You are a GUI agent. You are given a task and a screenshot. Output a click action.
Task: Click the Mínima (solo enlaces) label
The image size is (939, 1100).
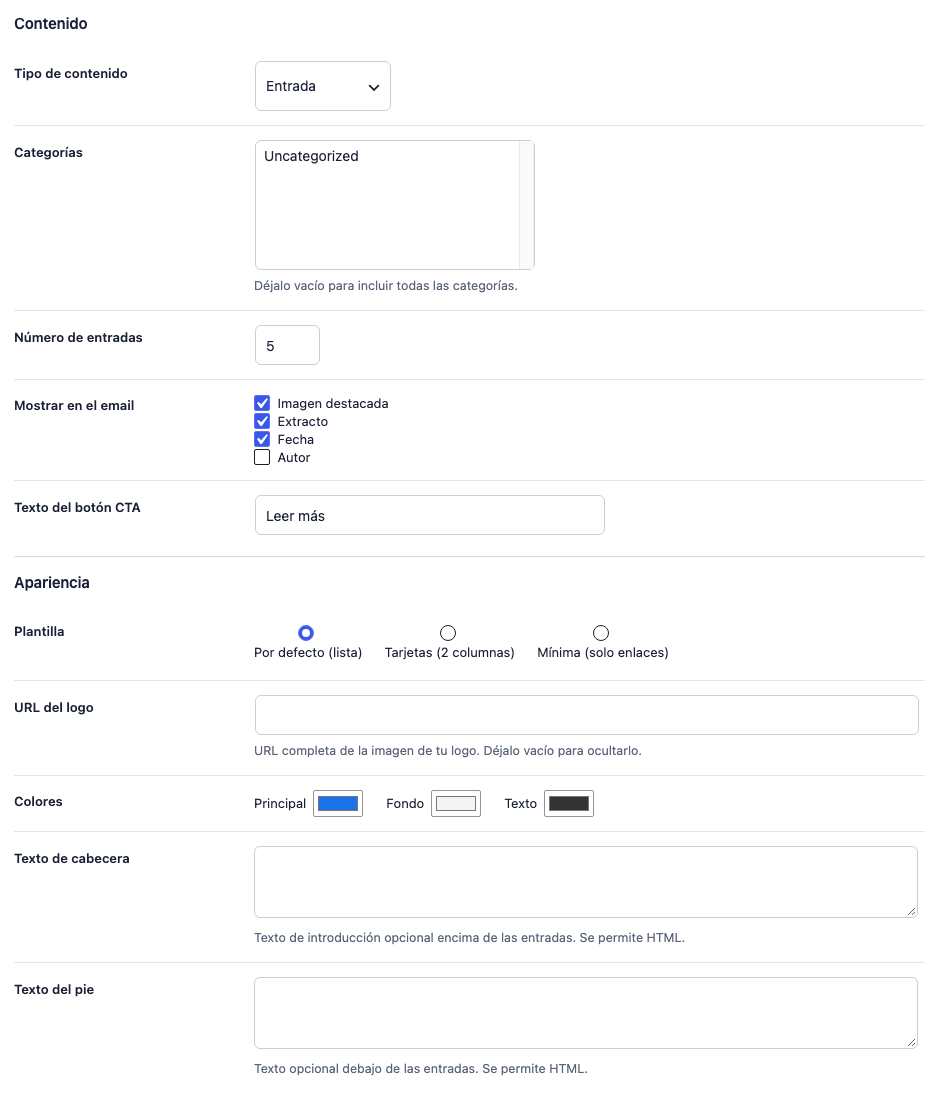[603, 652]
